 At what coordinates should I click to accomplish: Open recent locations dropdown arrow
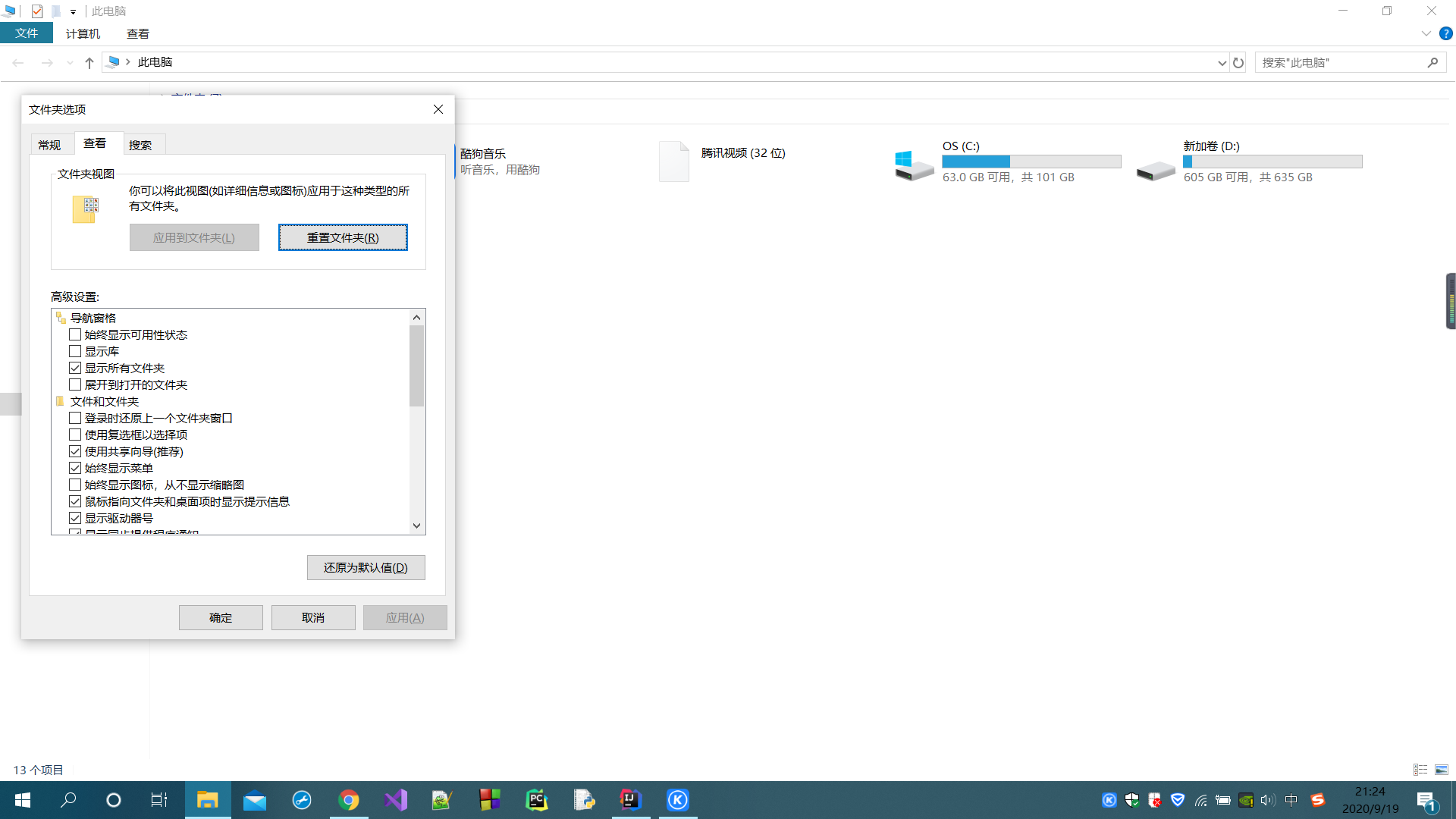[70, 63]
